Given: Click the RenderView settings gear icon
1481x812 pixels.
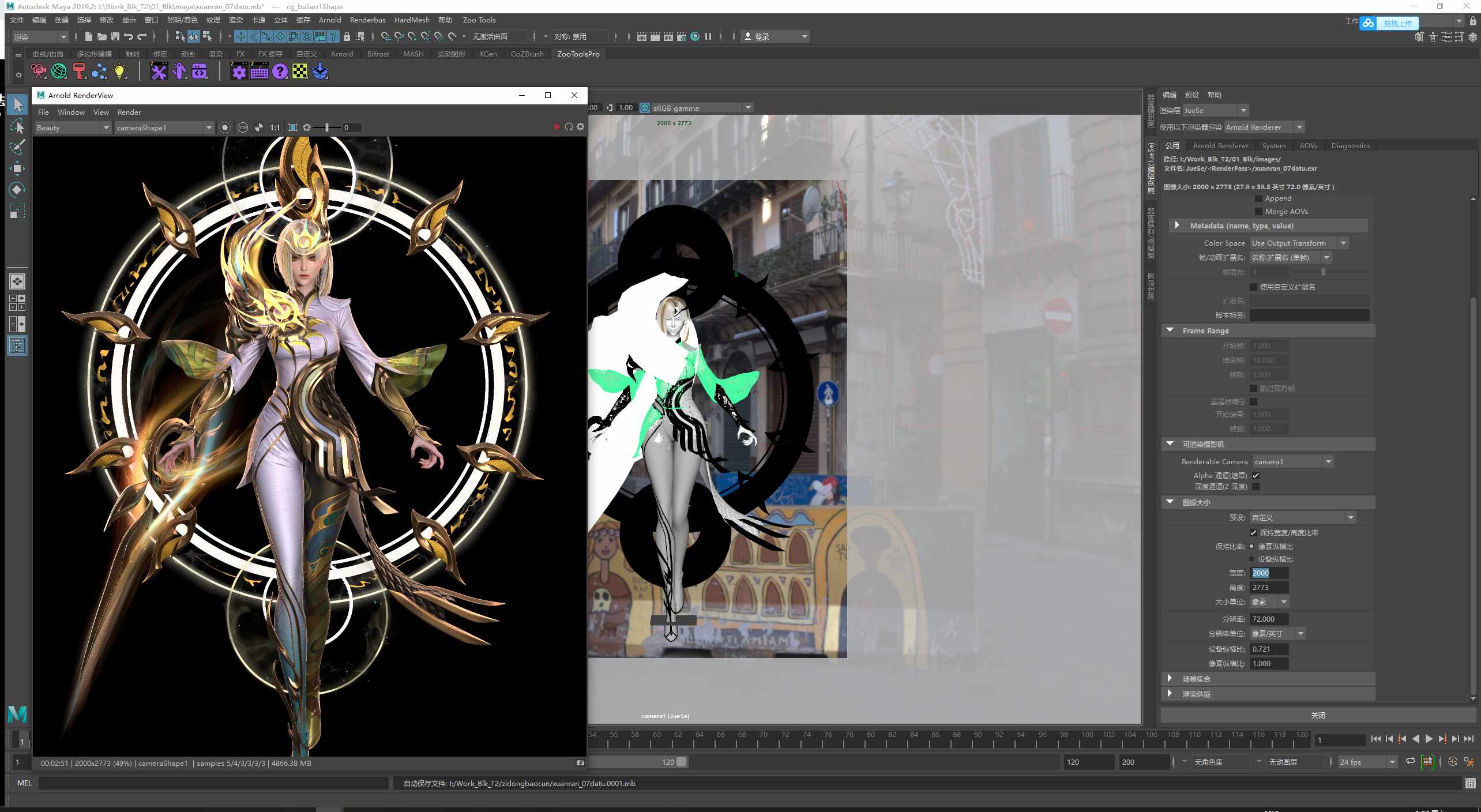Looking at the screenshot, I should (x=580, y=127).
